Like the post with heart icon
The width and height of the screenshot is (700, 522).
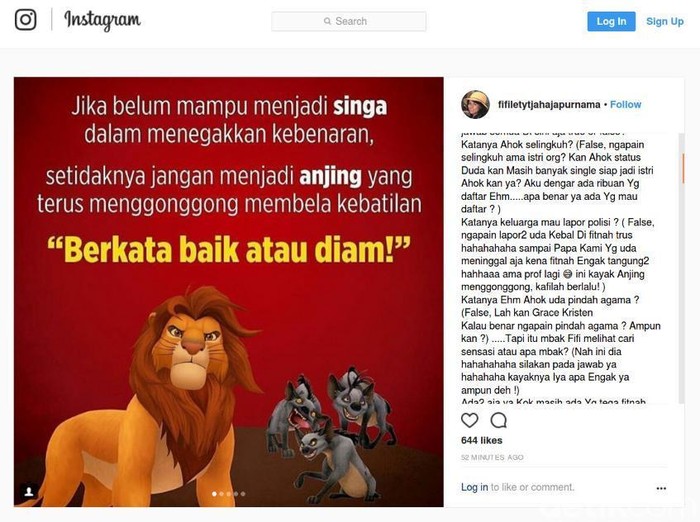click(x=469, y=420)
